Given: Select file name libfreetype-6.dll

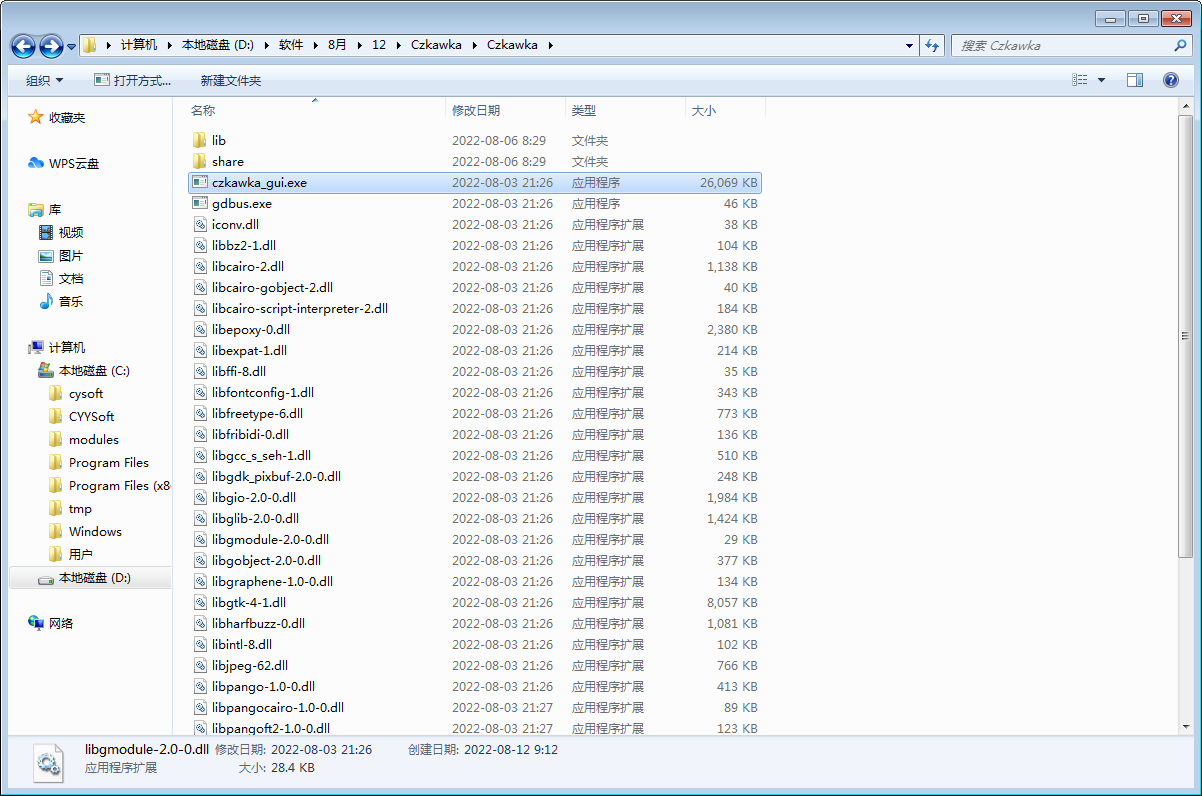Looking at the screenshot, I should pyautogui.click(x=257, y=413).
